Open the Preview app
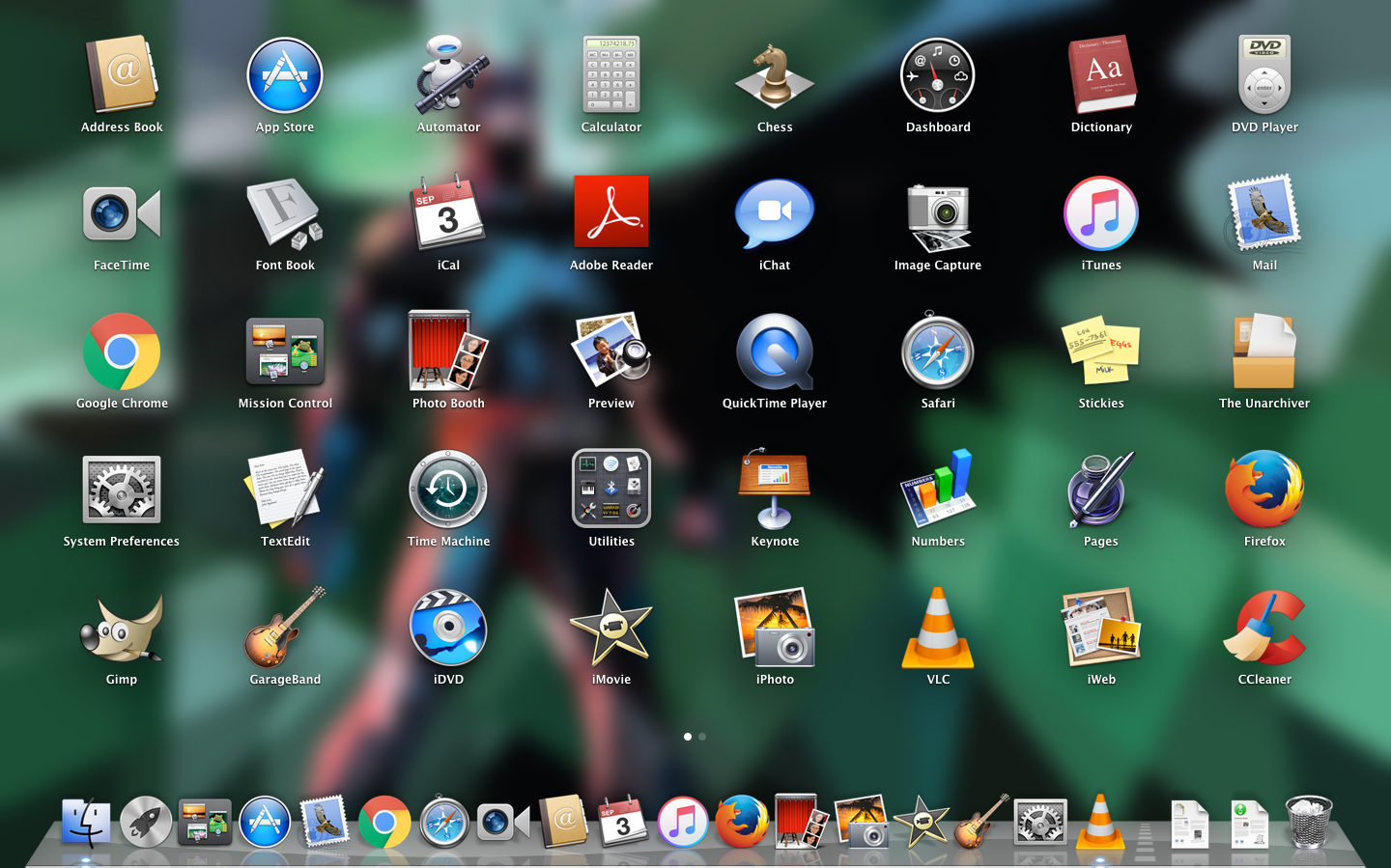 pyautogui.click(x=611, y=350)
